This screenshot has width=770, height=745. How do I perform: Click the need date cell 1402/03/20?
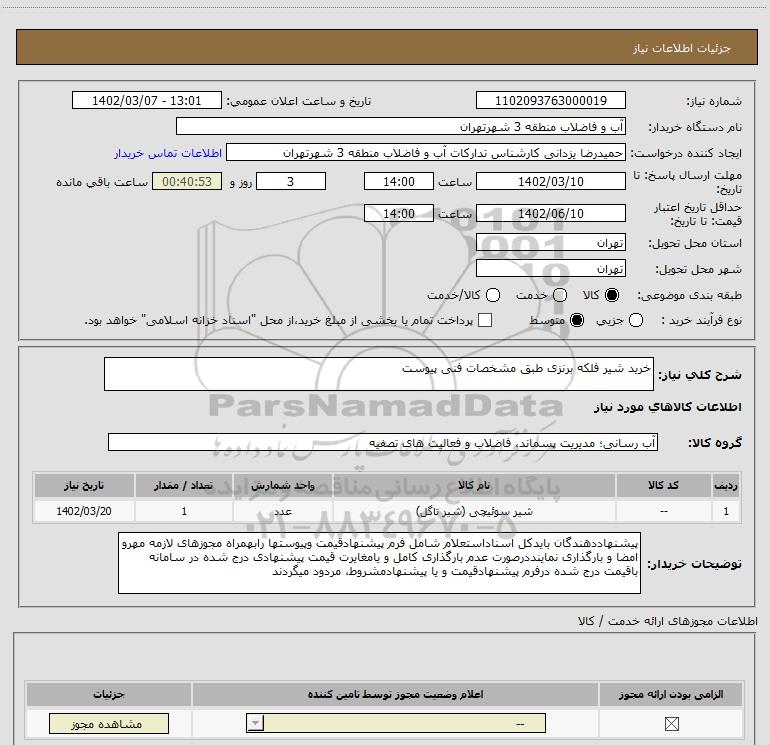(x=84, y=511)
